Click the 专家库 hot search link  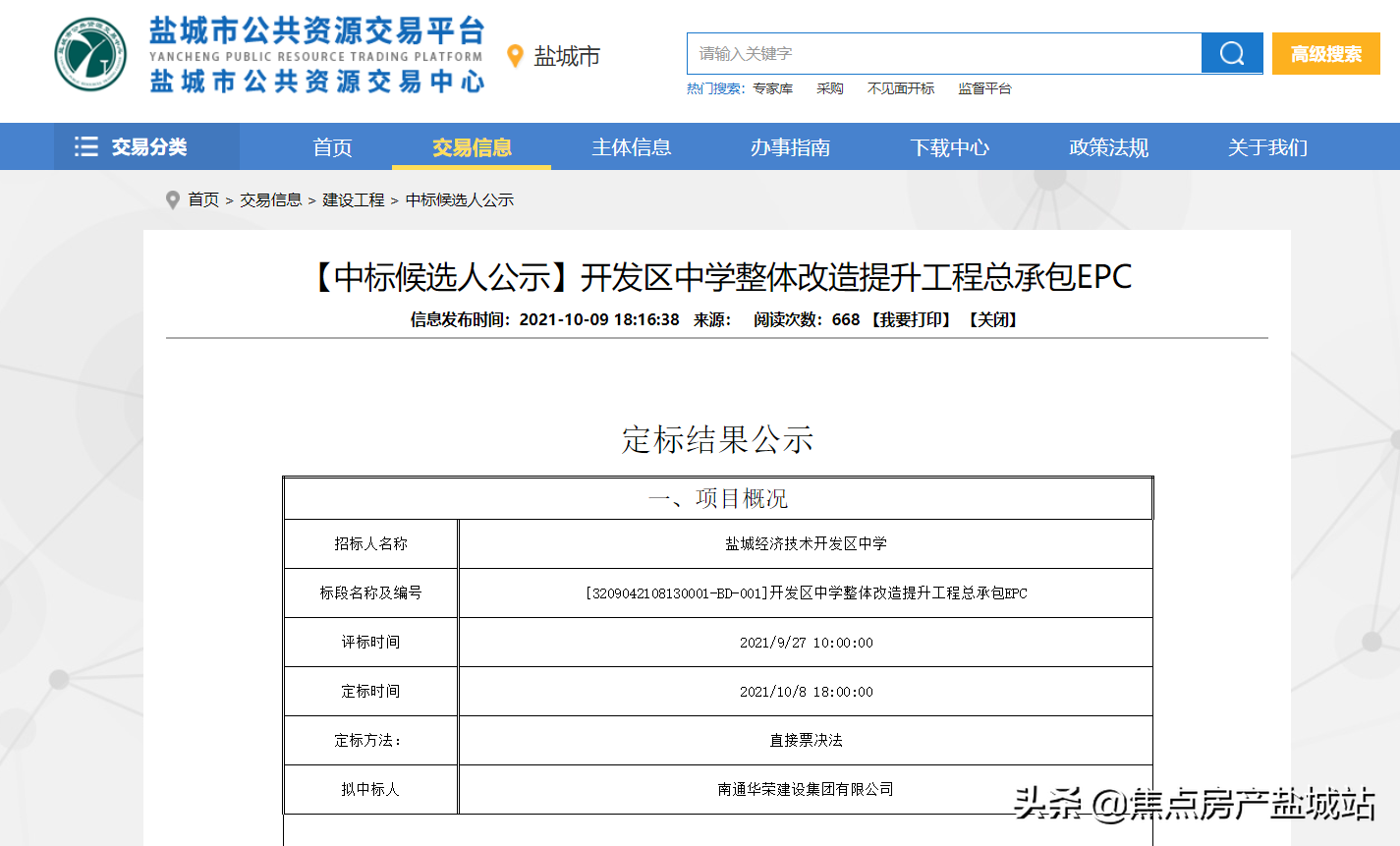(772, 88)
